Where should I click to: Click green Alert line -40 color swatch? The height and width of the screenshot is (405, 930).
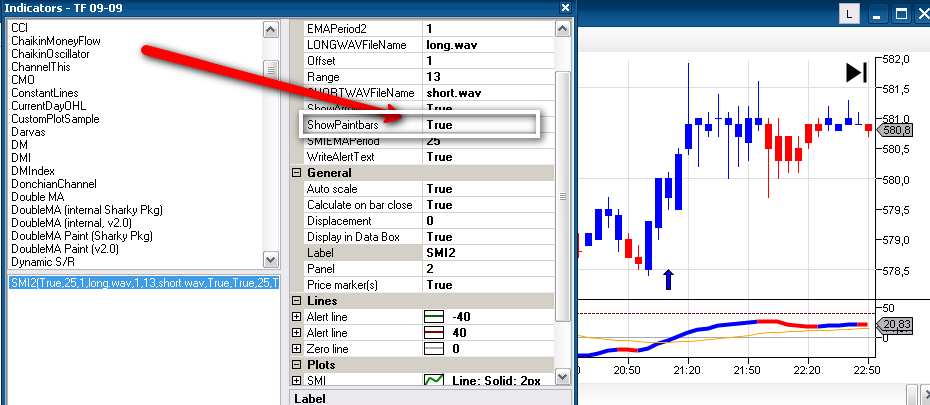(434, 317)
